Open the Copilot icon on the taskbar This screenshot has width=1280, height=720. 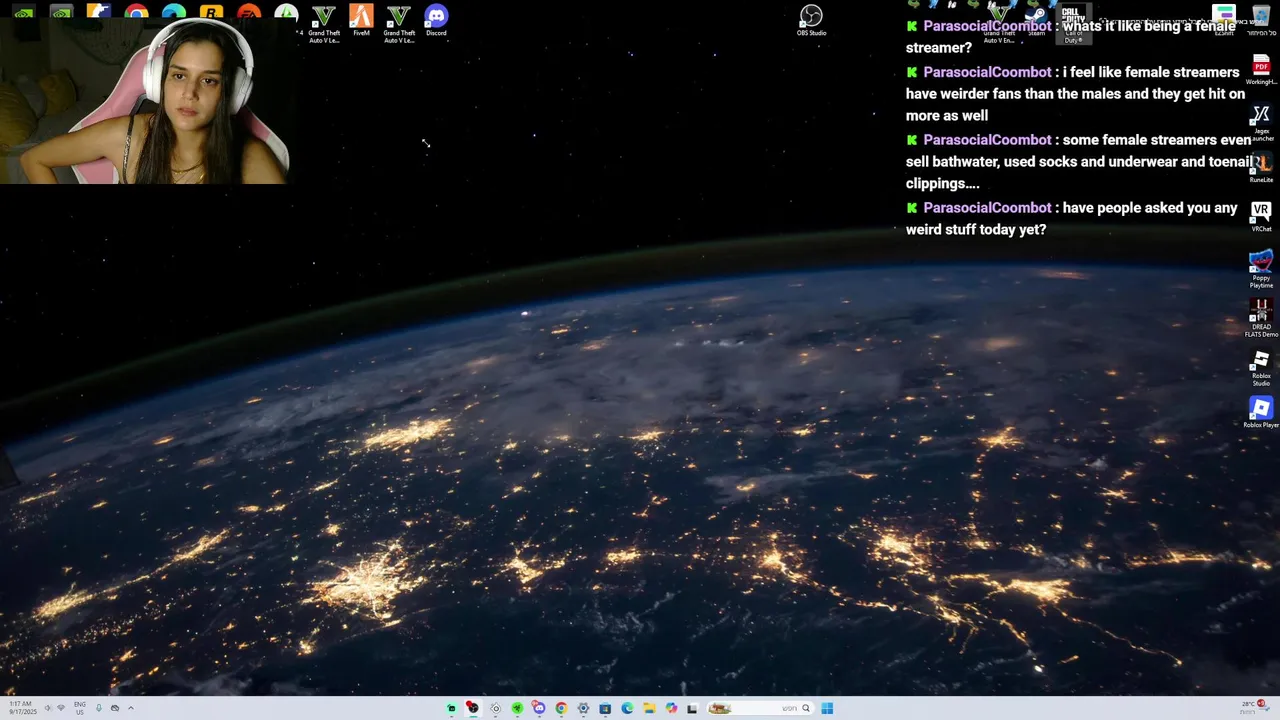pos(671,708)
